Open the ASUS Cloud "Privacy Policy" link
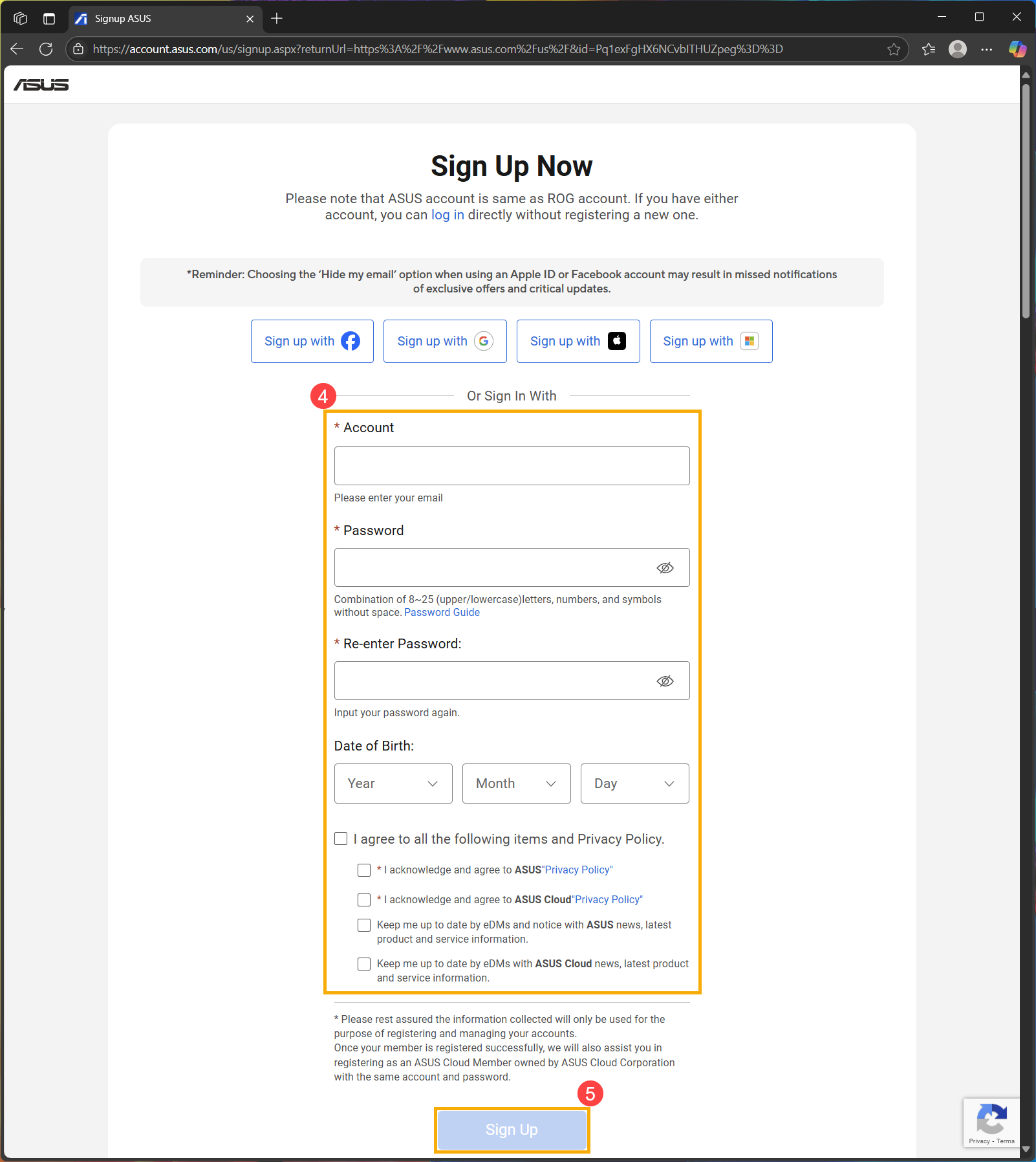 tap(607, 900)
